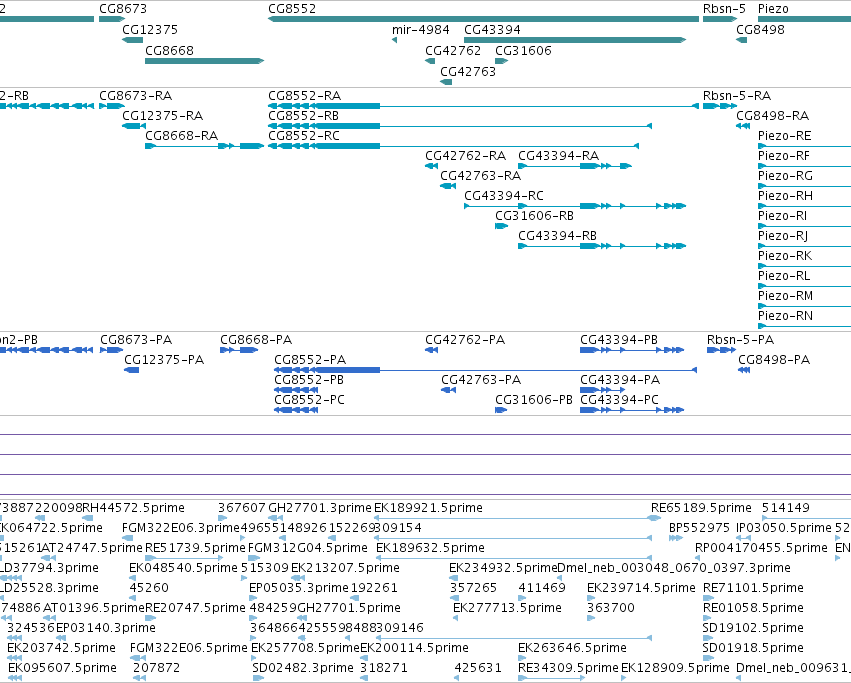Screen dimensions: 851x683
Task: Open the Piezo-RG transcript label
Action: (x=785, y=176)
